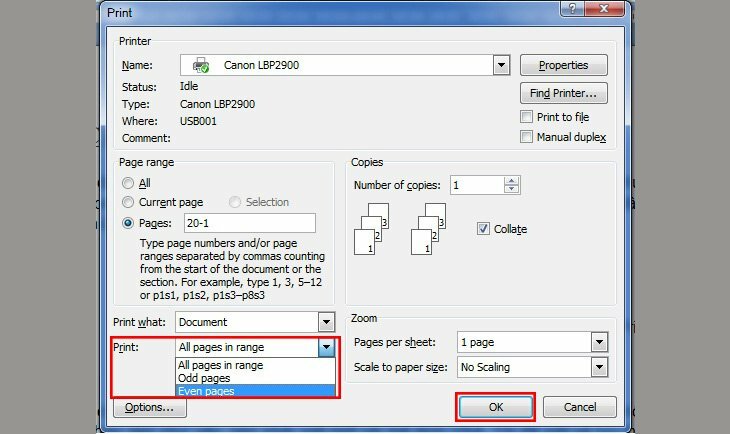Click the Pages range text field
This screenshot has width=730, height=434.
[x=249, y=223]
